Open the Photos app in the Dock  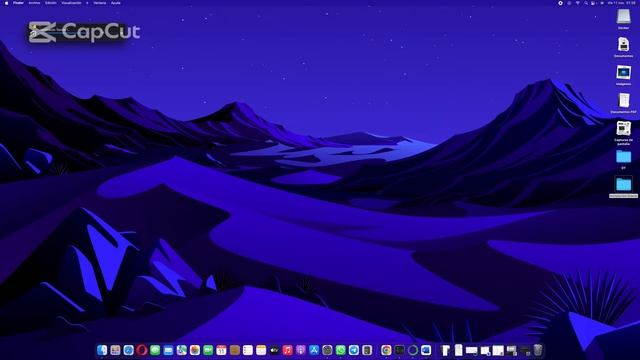[195, 350]
